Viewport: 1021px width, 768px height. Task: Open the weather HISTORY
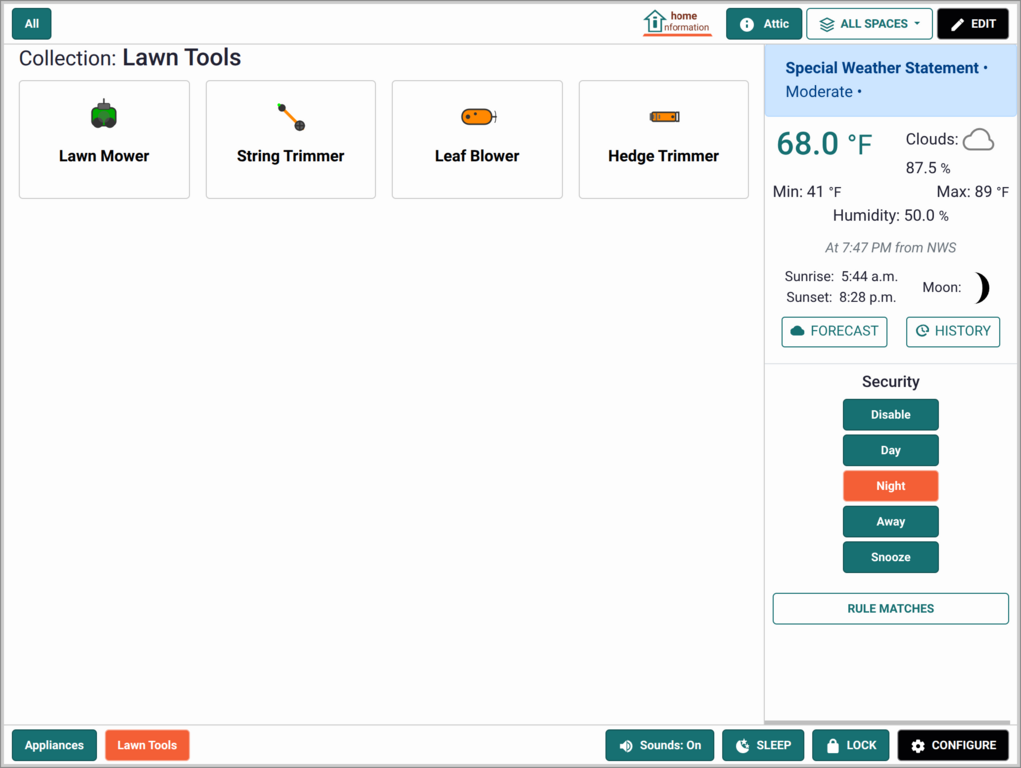[x=953, y=332]
